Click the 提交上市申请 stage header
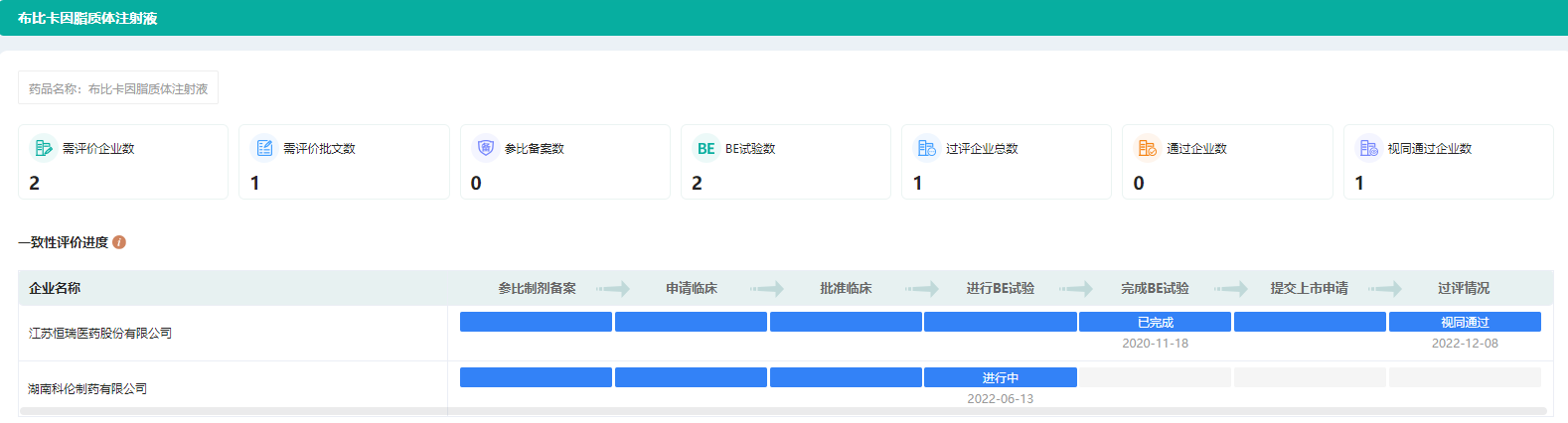The image size is (1568, 423). click(x=1309, y=288)
